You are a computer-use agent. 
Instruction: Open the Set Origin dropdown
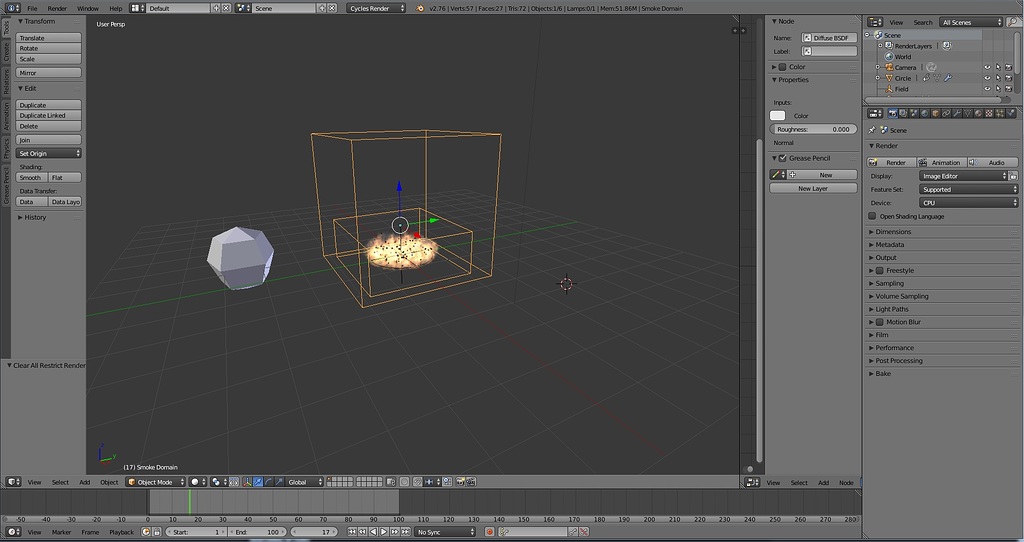coord(48,153)
